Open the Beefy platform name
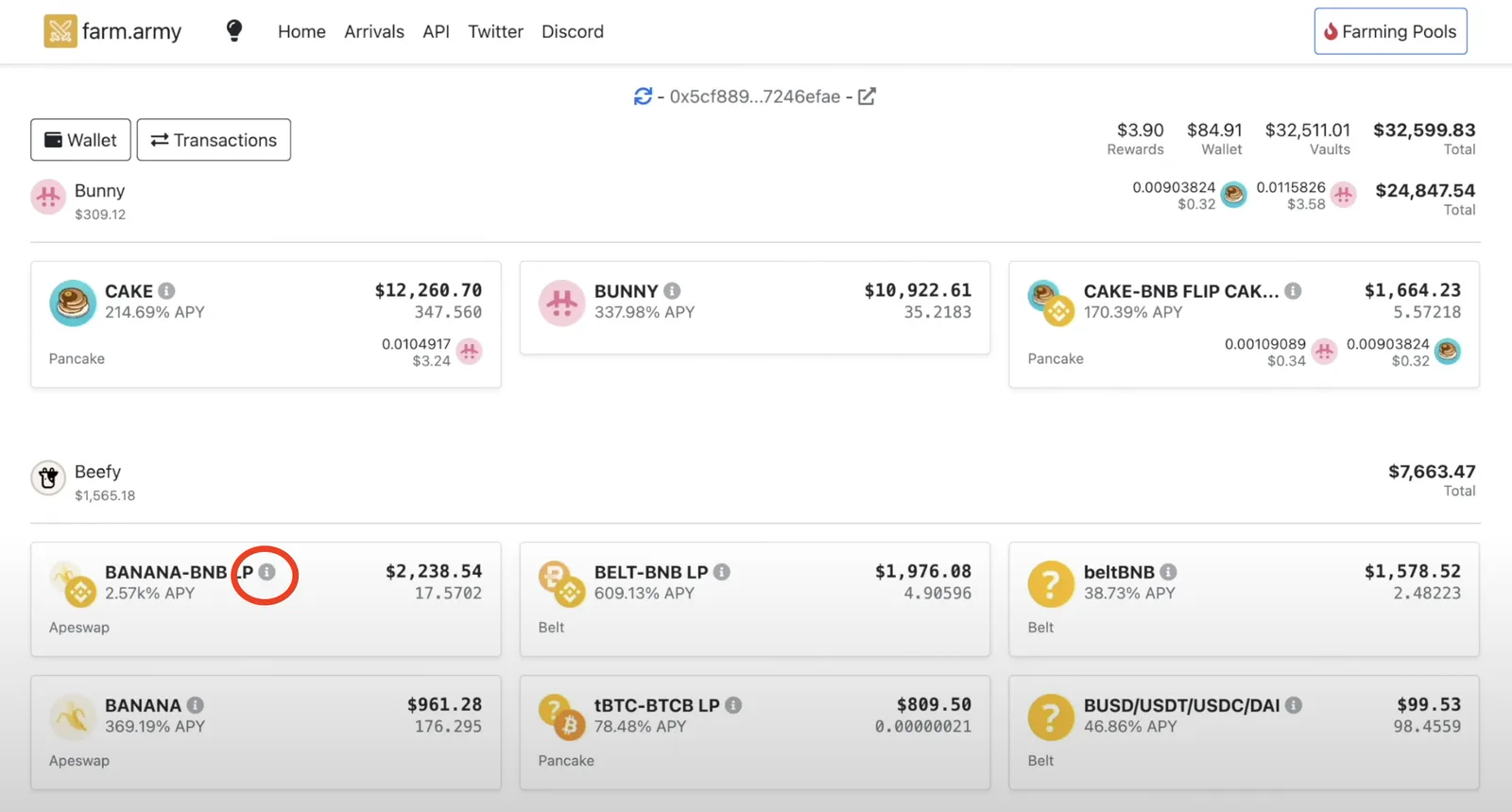1512x812 pixels. pyautogui.click(x=97, y=472)
